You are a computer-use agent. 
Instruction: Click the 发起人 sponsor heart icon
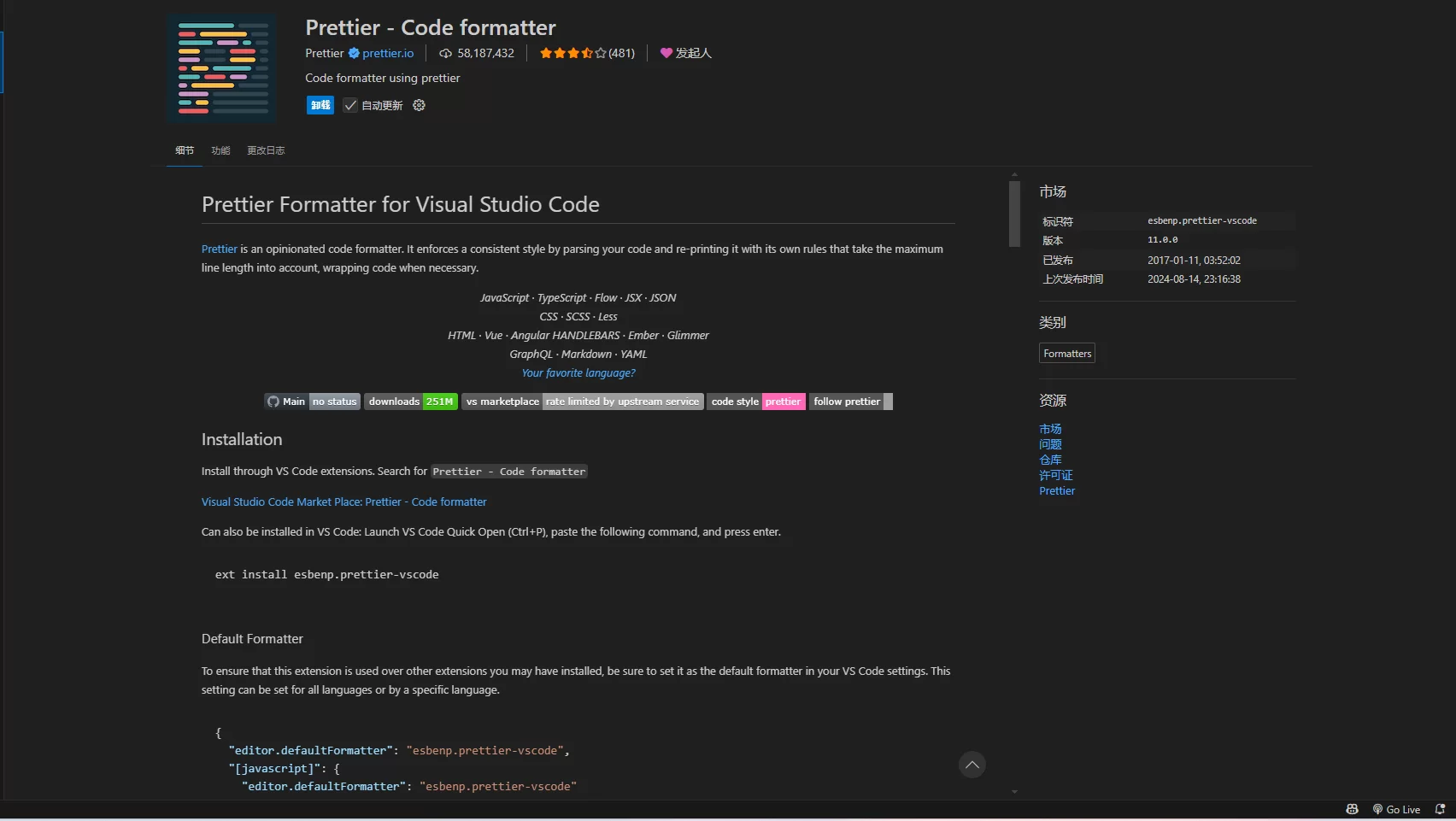point(666,53)
